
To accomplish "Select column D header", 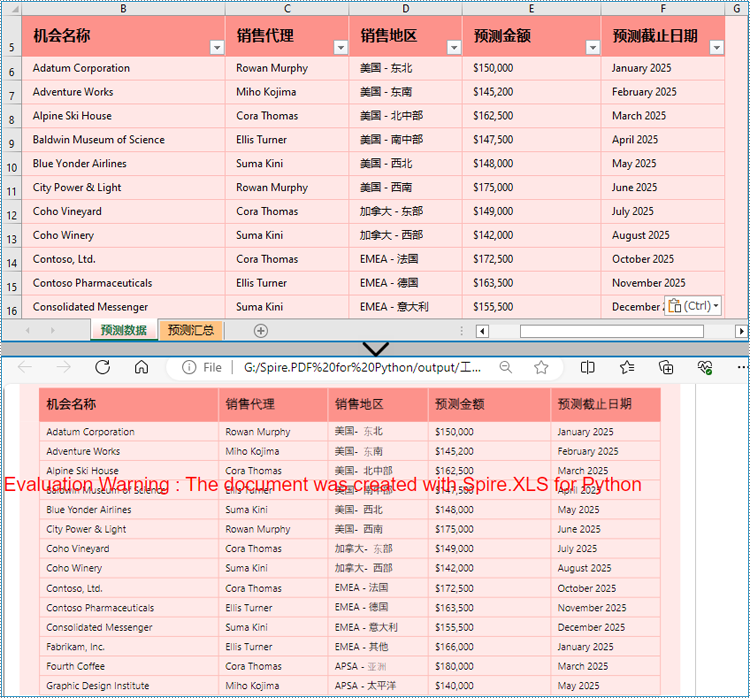I will (x=406, y=9).
